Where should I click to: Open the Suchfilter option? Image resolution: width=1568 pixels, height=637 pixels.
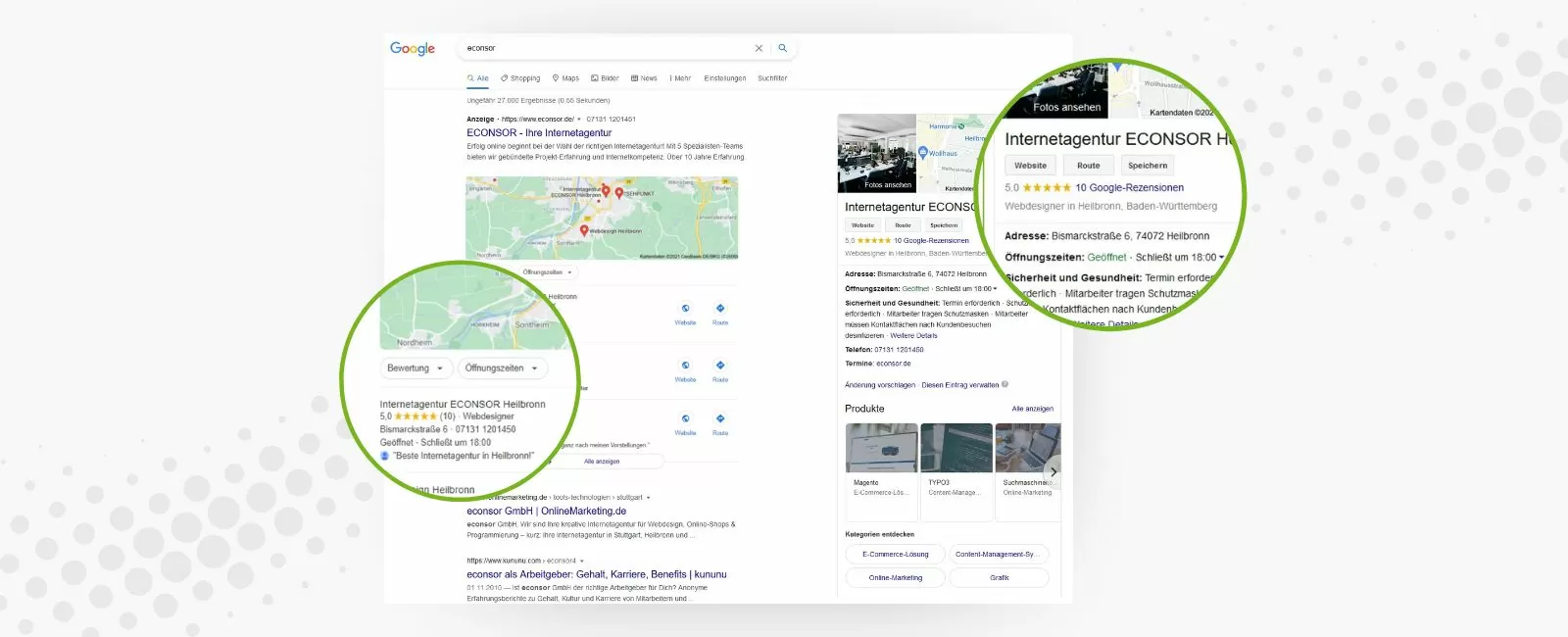772,78
